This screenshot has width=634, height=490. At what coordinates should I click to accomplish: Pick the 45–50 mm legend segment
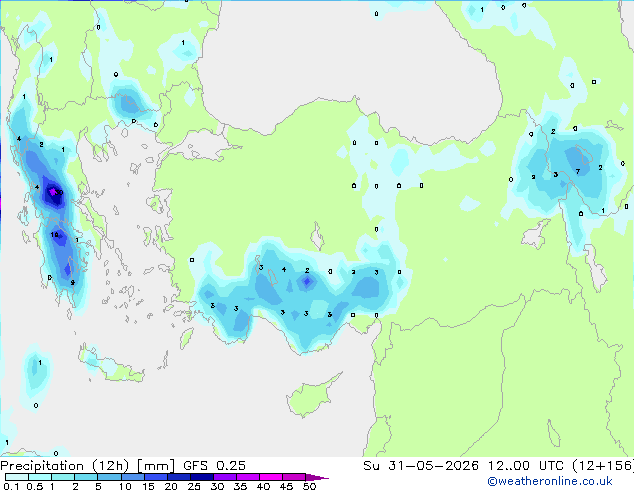point(294,477)
